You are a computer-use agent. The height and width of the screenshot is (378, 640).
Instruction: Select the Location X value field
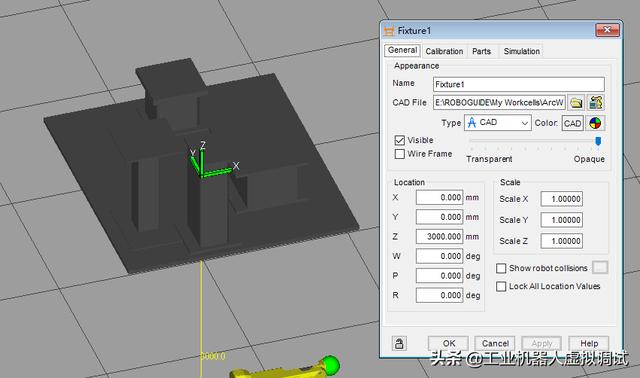click(x=439, y=198)
